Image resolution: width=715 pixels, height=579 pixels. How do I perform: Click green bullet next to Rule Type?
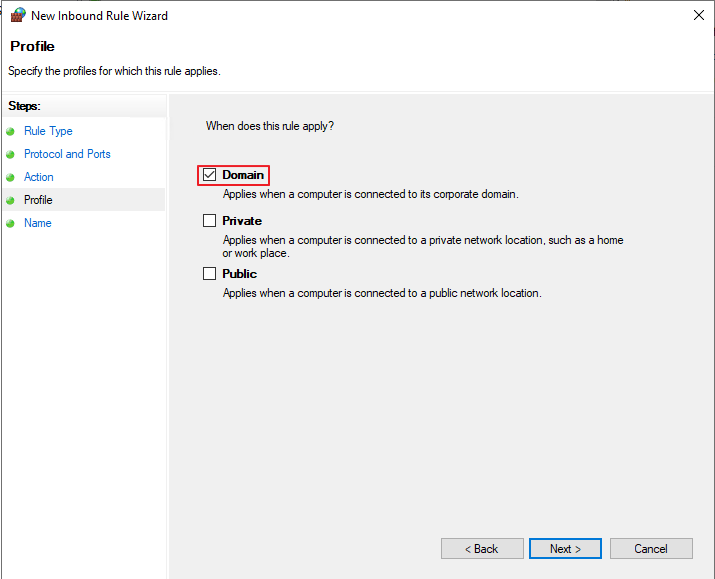click(x=10, y=131)
